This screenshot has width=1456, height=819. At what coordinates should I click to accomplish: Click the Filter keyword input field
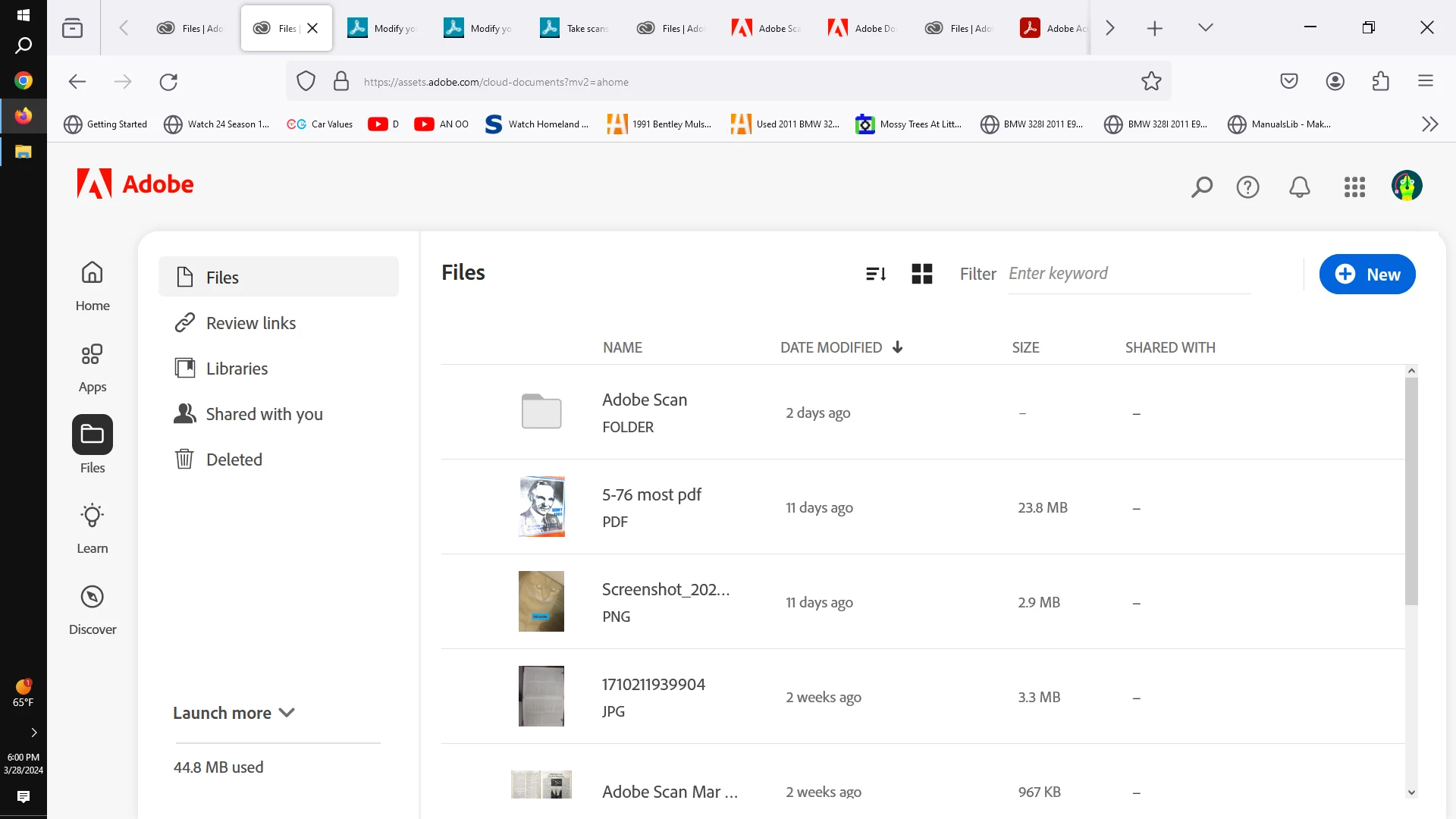tap(1128, 274)
